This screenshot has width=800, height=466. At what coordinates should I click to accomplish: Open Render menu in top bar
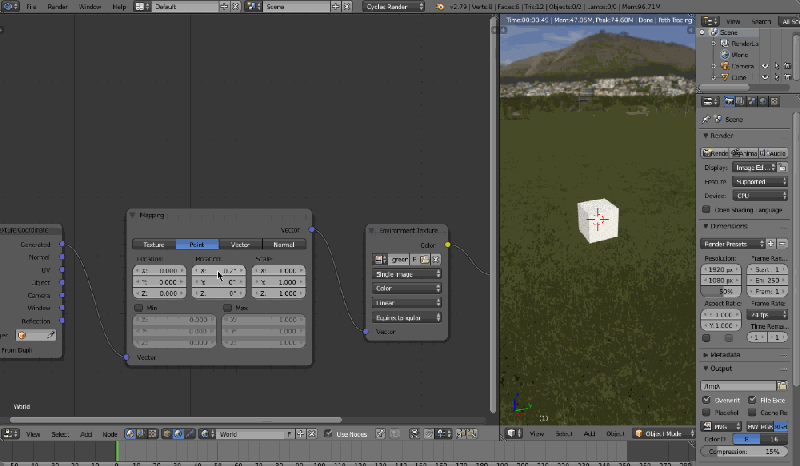point(58,7)
